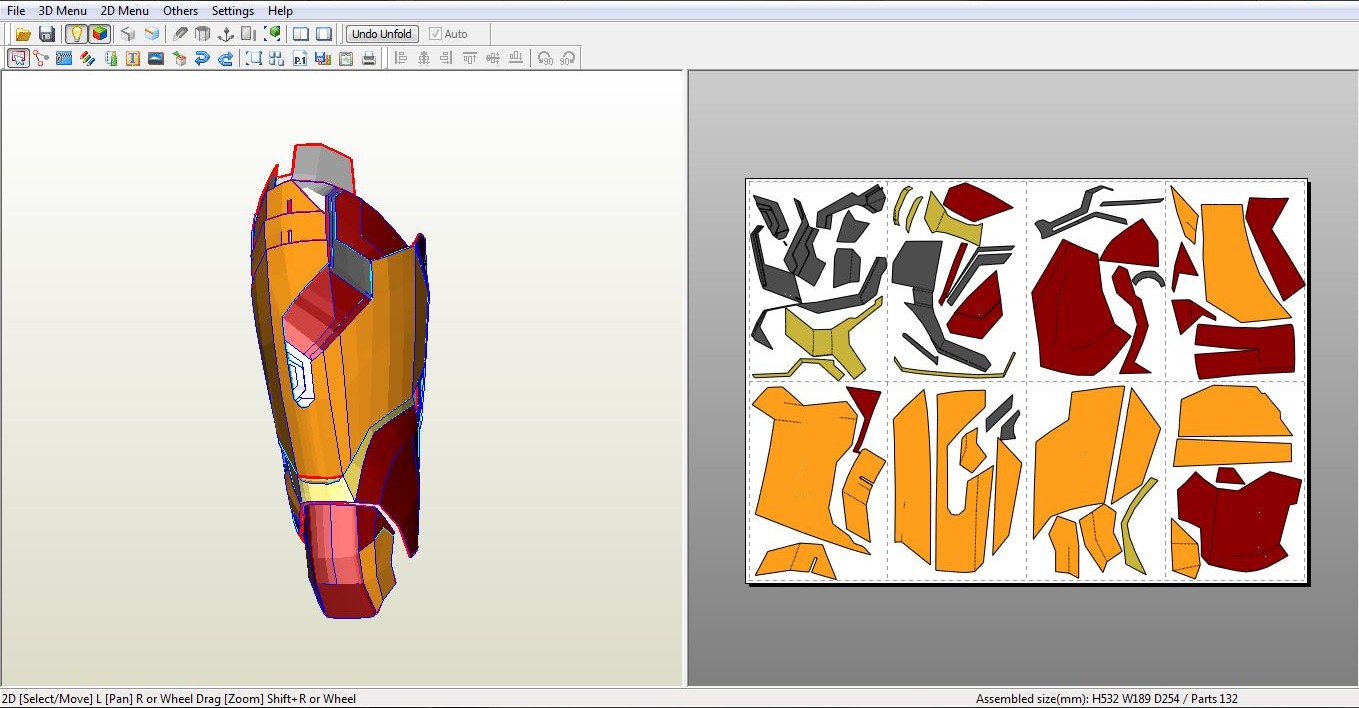The image size is (1359, 708).
Task: Open the Settings menu
Action: click(233, 10)
